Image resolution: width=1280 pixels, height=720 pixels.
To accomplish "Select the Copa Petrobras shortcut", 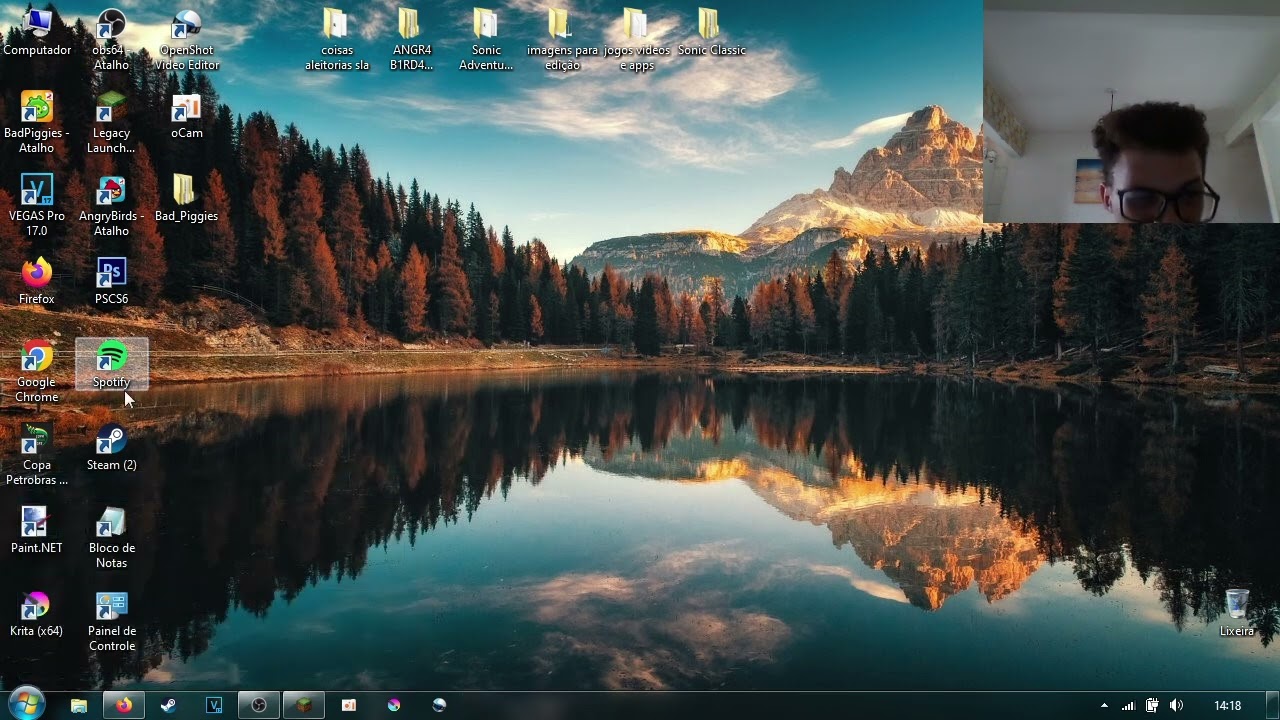I will click(37, 455).
